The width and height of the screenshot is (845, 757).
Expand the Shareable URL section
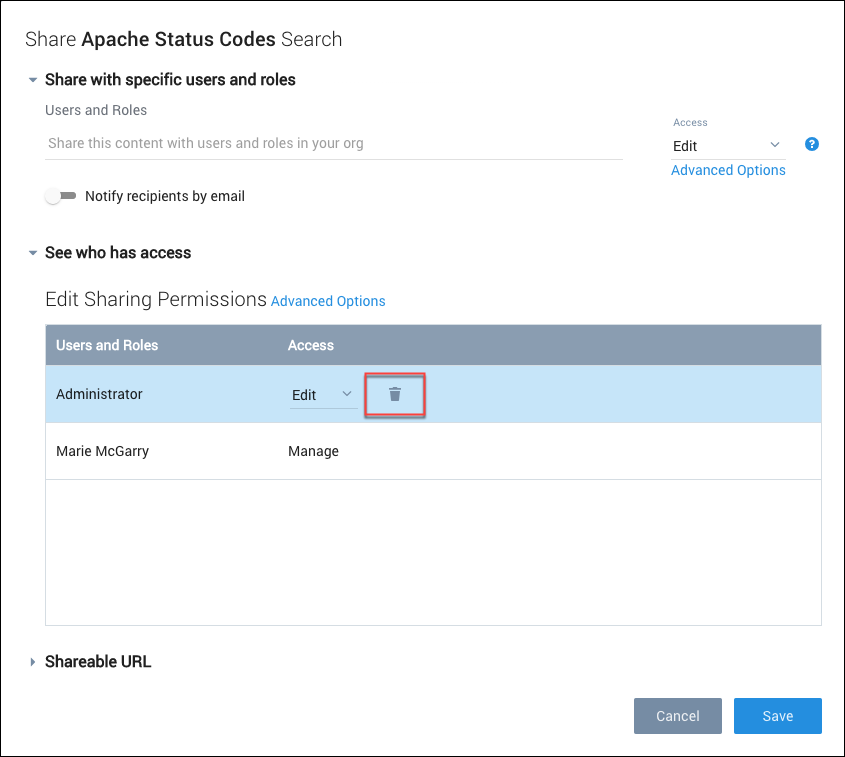click(x=33, y=662)
